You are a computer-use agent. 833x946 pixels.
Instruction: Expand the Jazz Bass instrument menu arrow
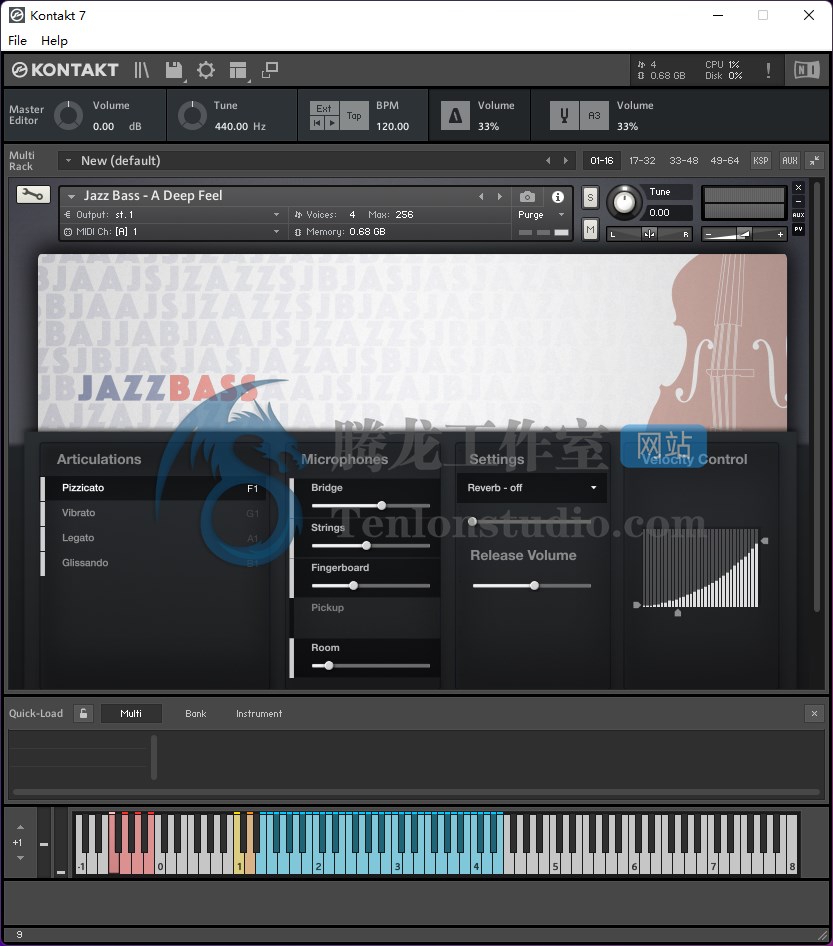point(71,196)
